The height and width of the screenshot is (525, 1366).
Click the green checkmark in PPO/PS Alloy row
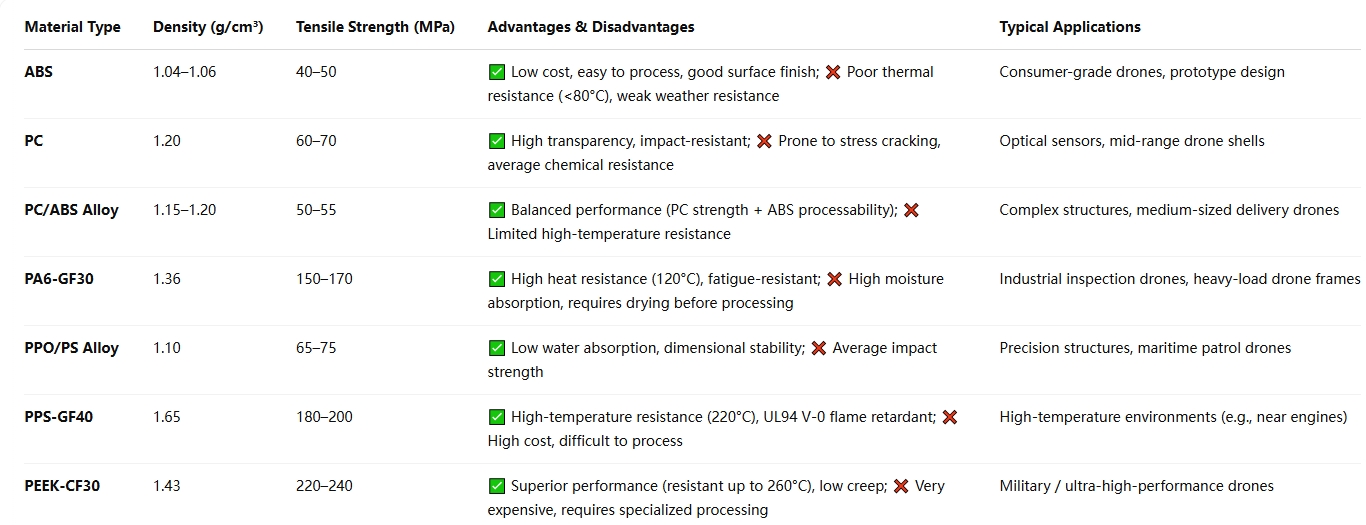point(497,348)
